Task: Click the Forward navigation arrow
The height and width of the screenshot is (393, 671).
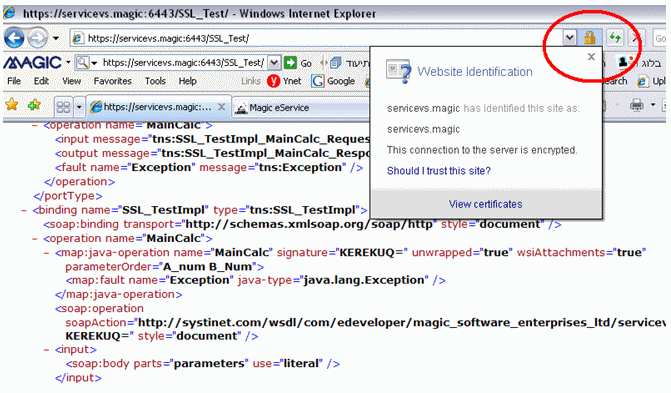Action: [37, 38]
